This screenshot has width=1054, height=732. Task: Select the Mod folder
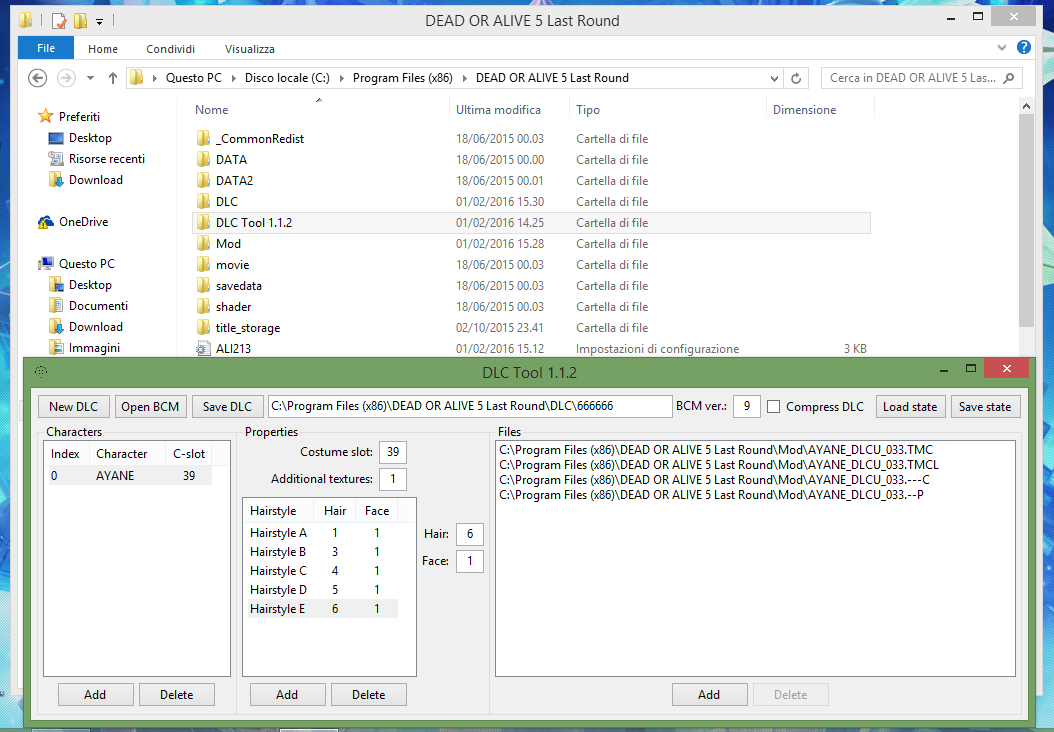[228, 243]
